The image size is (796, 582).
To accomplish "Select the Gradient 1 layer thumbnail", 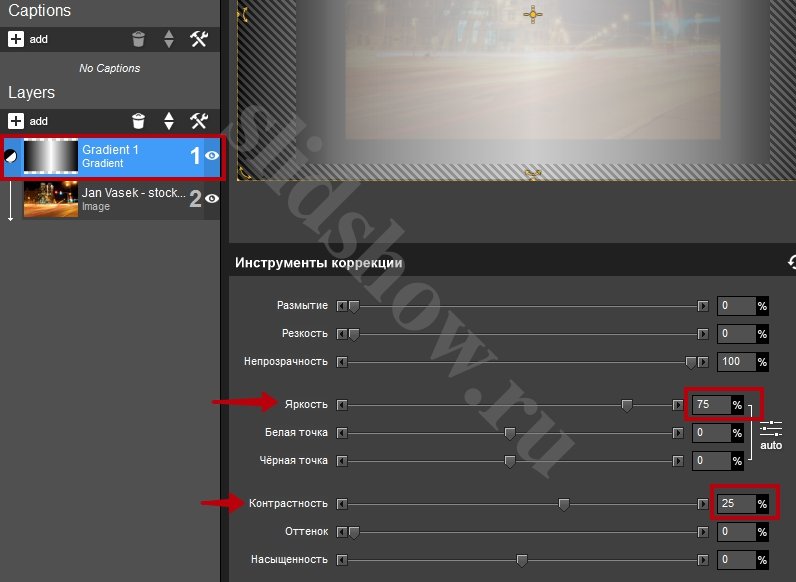I will click(51, 156).
